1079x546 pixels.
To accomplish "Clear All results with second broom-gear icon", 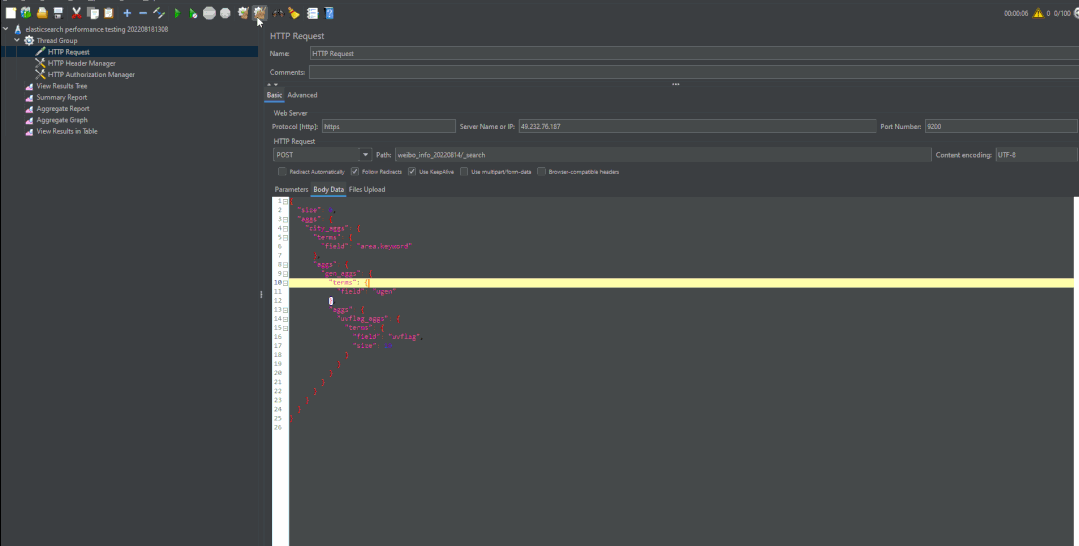I will click(x=259, y=13).
